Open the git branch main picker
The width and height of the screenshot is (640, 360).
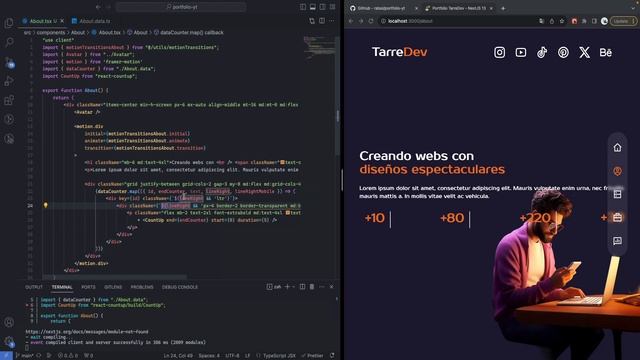pyautogui.click(x=25, y=356)
